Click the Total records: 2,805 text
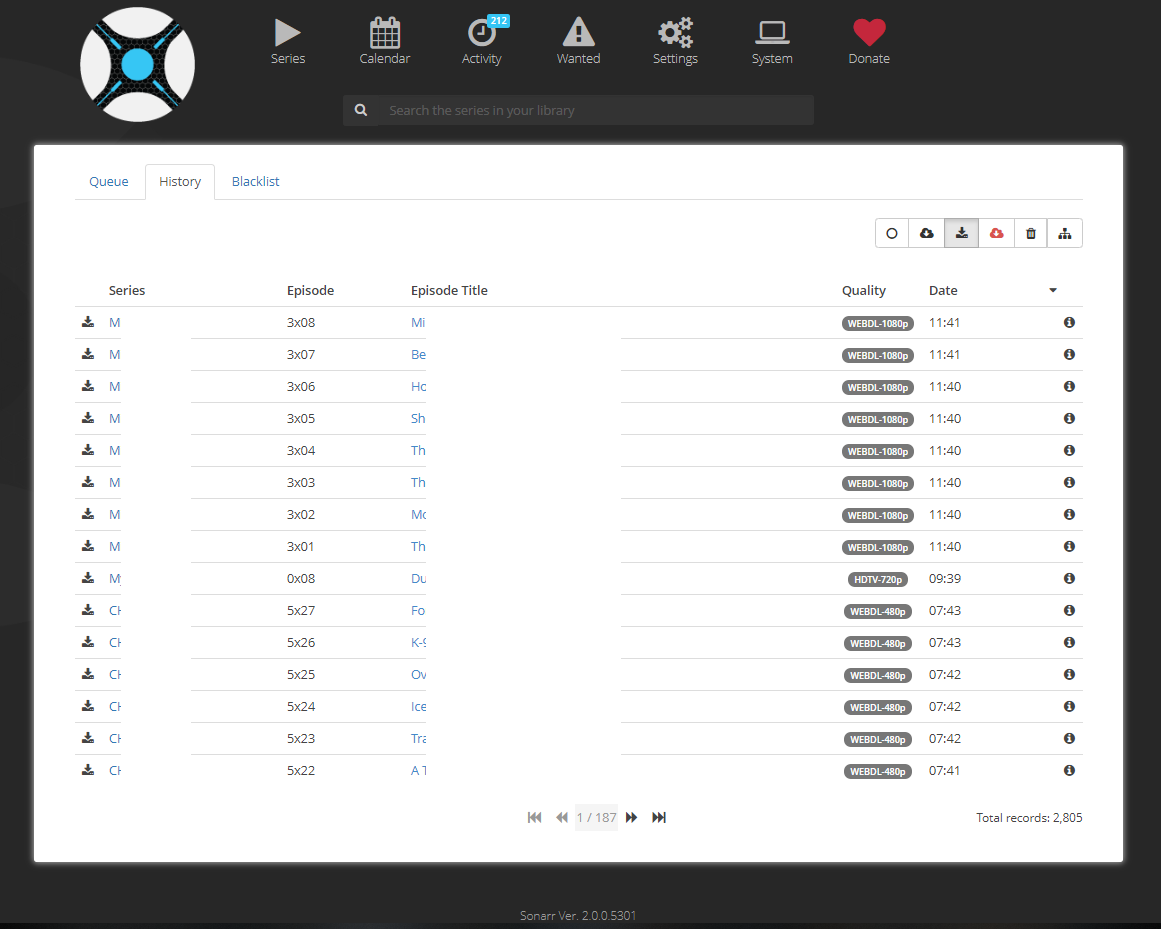The width and height of the screenshot is (1161, 929). (x=1029, y=818)
